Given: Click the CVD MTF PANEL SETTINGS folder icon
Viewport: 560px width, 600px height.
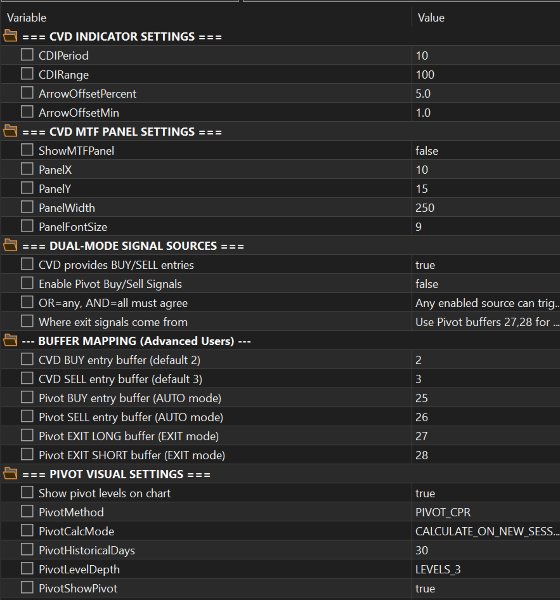Looking at the screenshot, I should point(10,131).
